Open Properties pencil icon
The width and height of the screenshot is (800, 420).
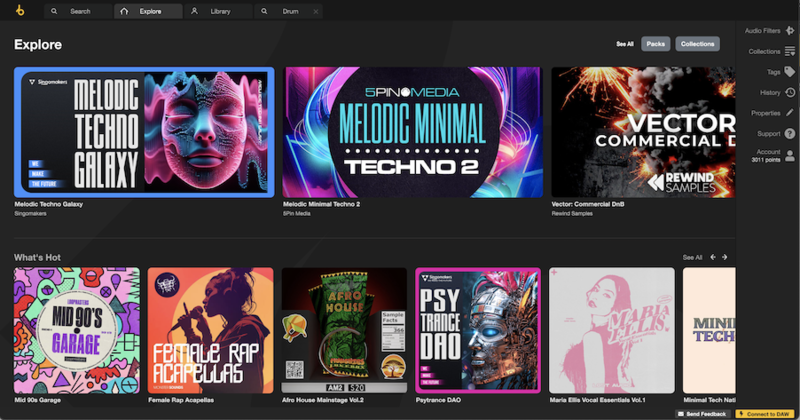pos(789,113)
